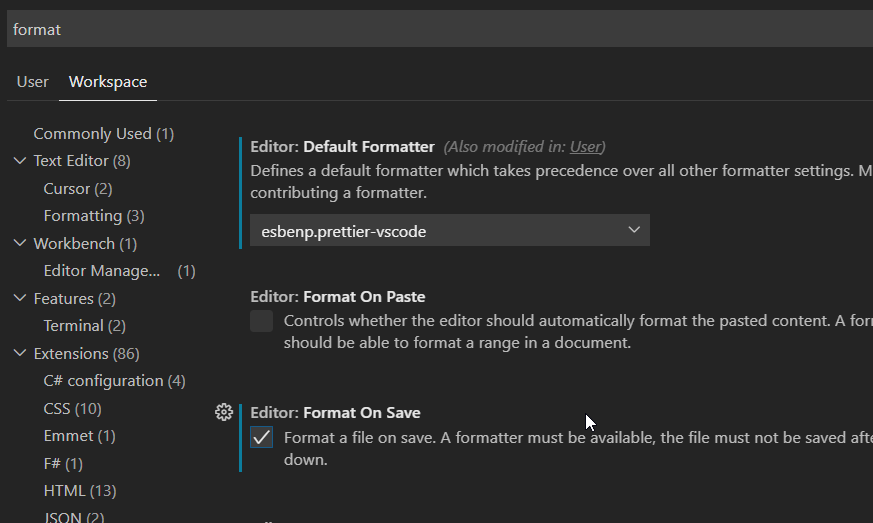Screen dimensions: 873x523
Task: Collapse the Text Editor tree section
Action: (19, 161)
